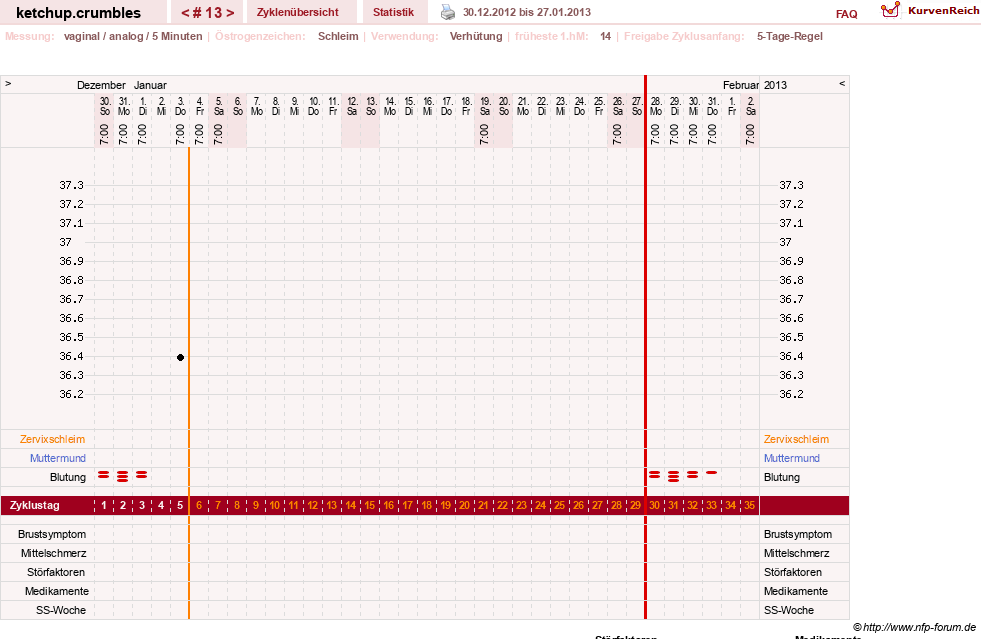Image resolution: width=981 pixels, height=639 pixels.
Task: Open the Statistik tab
Action: [x=394, y=12]
